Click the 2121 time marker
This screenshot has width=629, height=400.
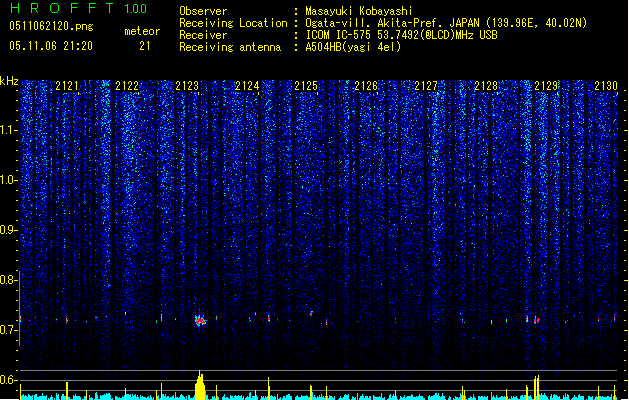coord(67,86)
